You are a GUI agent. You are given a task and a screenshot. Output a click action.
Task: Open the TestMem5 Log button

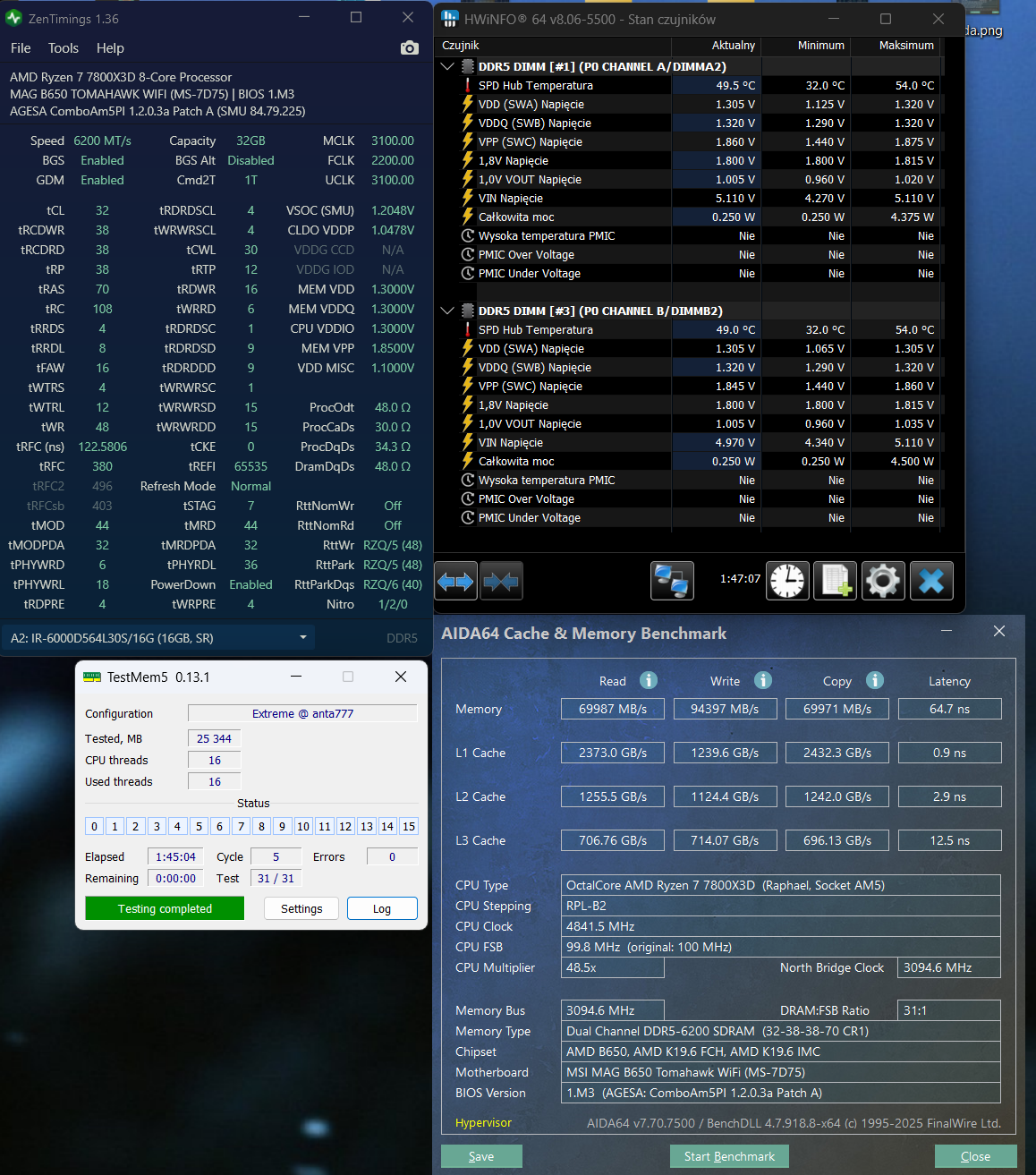click(x=382, y=908)
